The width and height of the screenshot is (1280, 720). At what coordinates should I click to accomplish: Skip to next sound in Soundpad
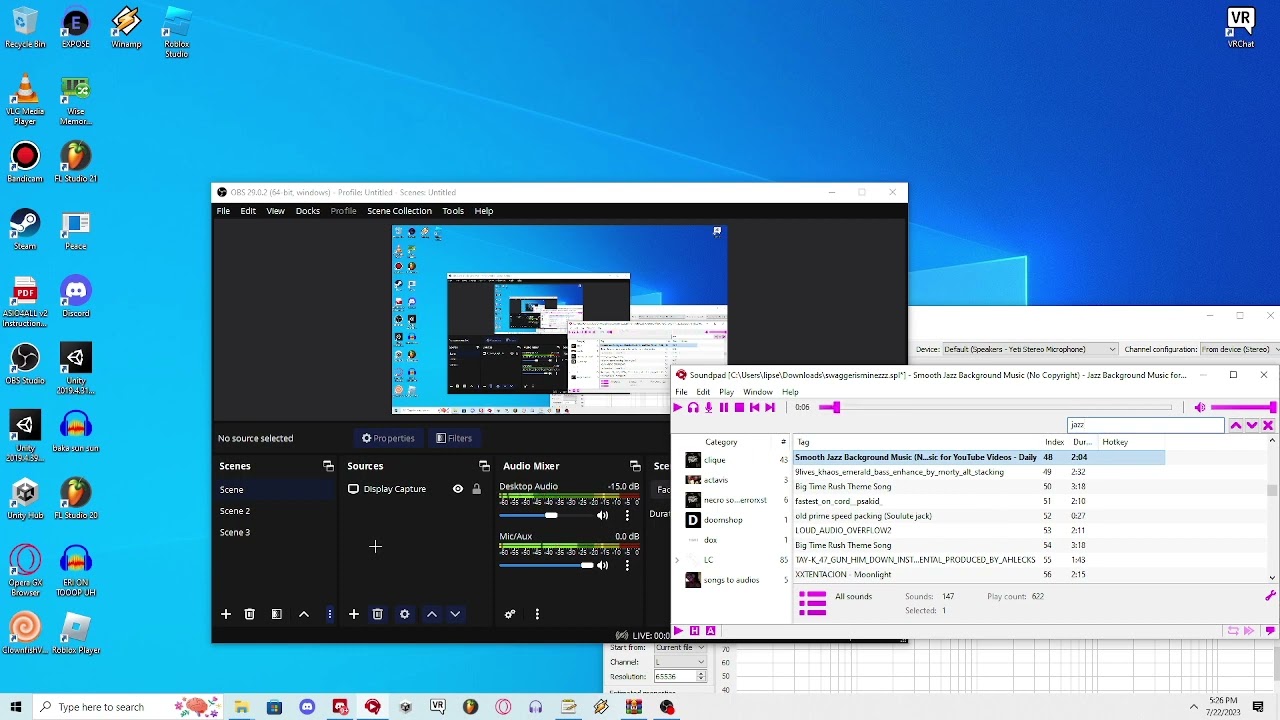coord(770,407)
